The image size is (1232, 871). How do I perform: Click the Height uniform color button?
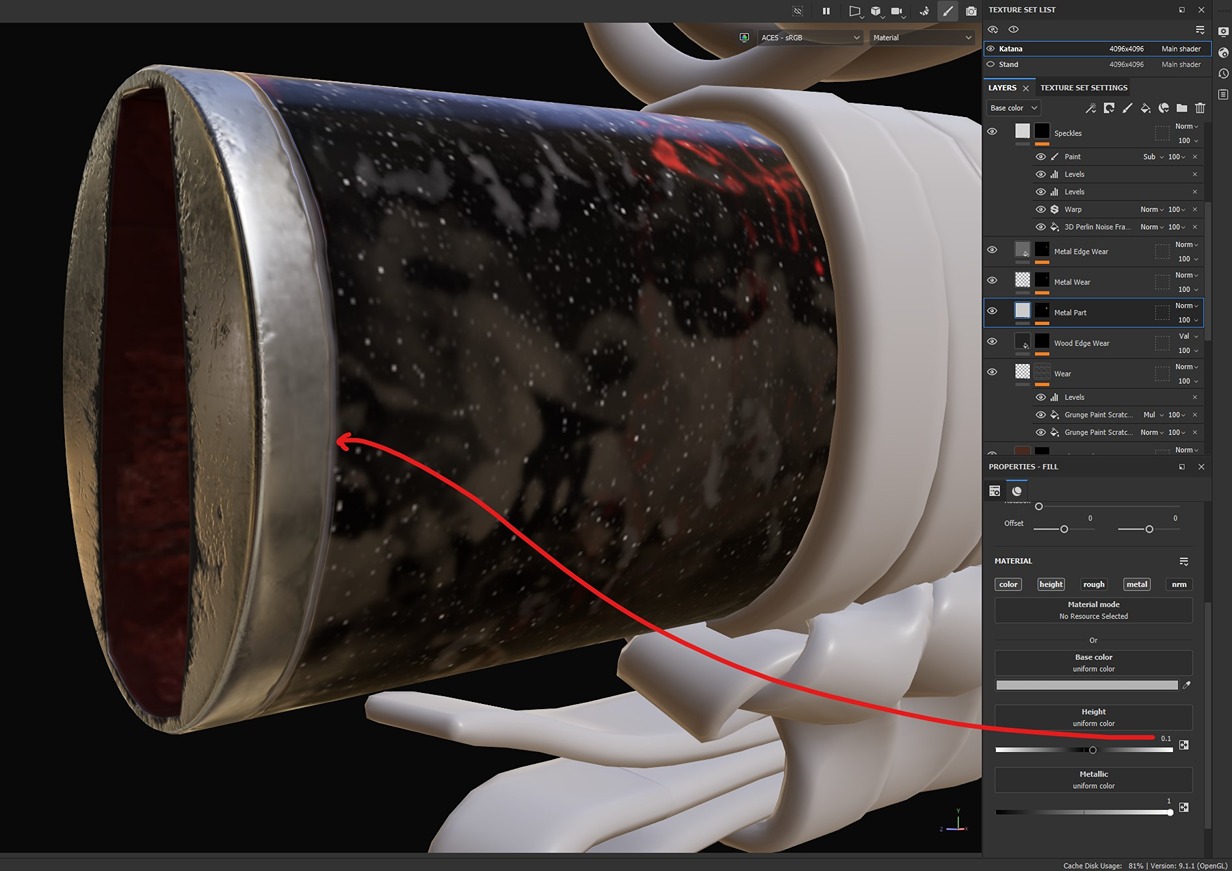point(1094,717)
